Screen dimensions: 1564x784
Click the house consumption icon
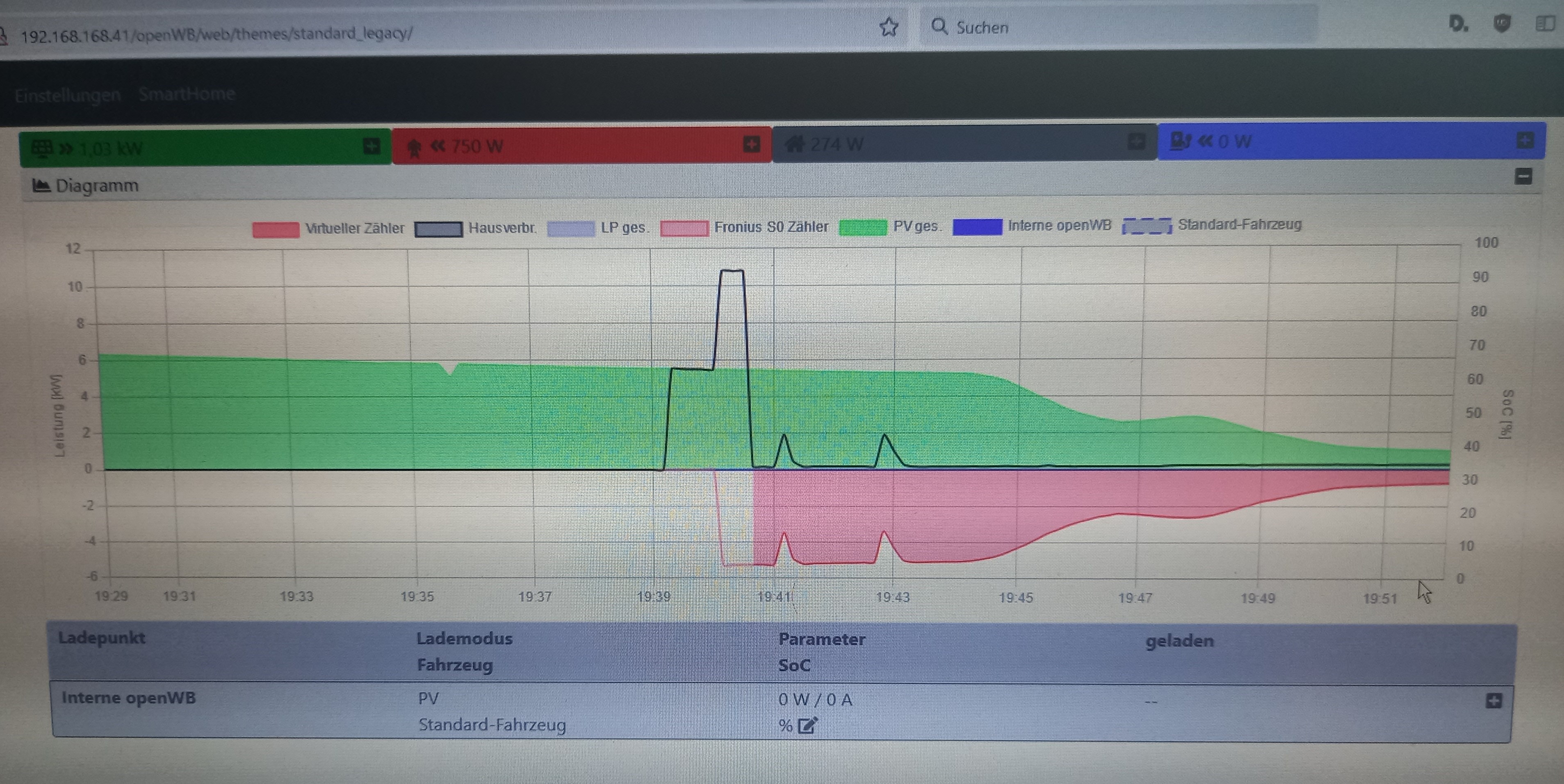coord(794,144)
